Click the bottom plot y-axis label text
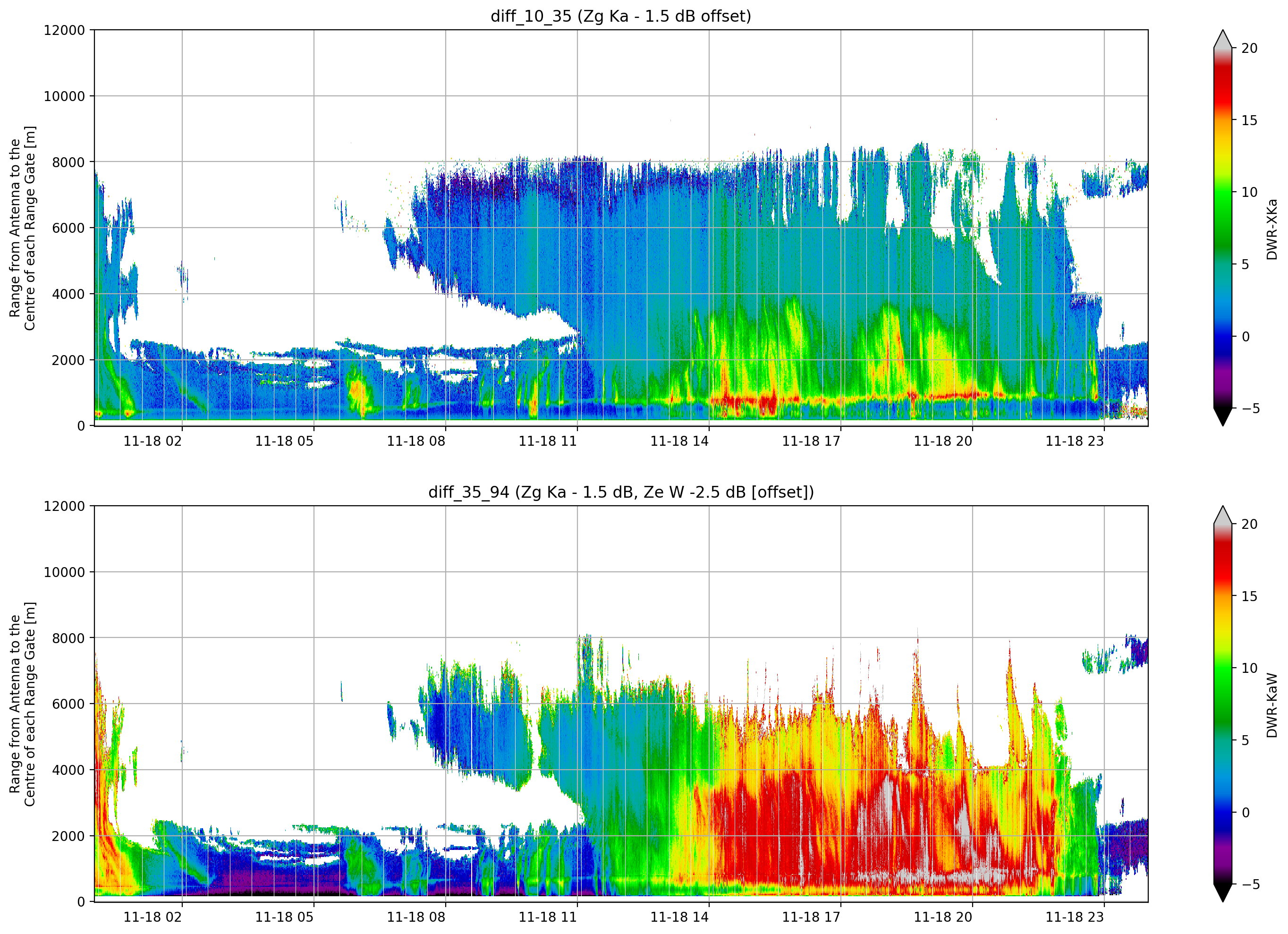The height and width of the screenshot is (934, 1288). coord(23,704)
